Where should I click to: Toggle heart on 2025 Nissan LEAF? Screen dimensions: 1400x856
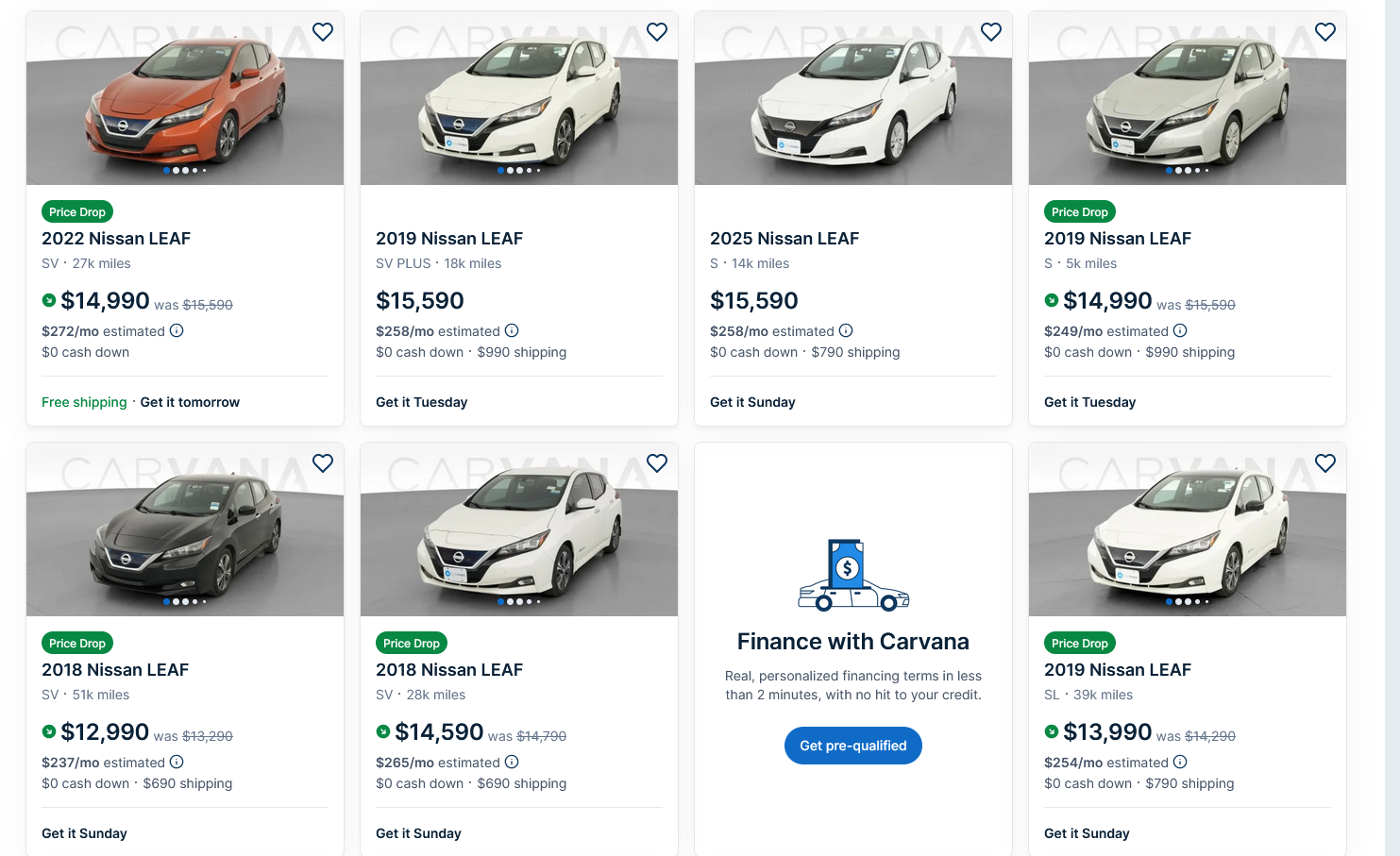[x=991, y=32]
